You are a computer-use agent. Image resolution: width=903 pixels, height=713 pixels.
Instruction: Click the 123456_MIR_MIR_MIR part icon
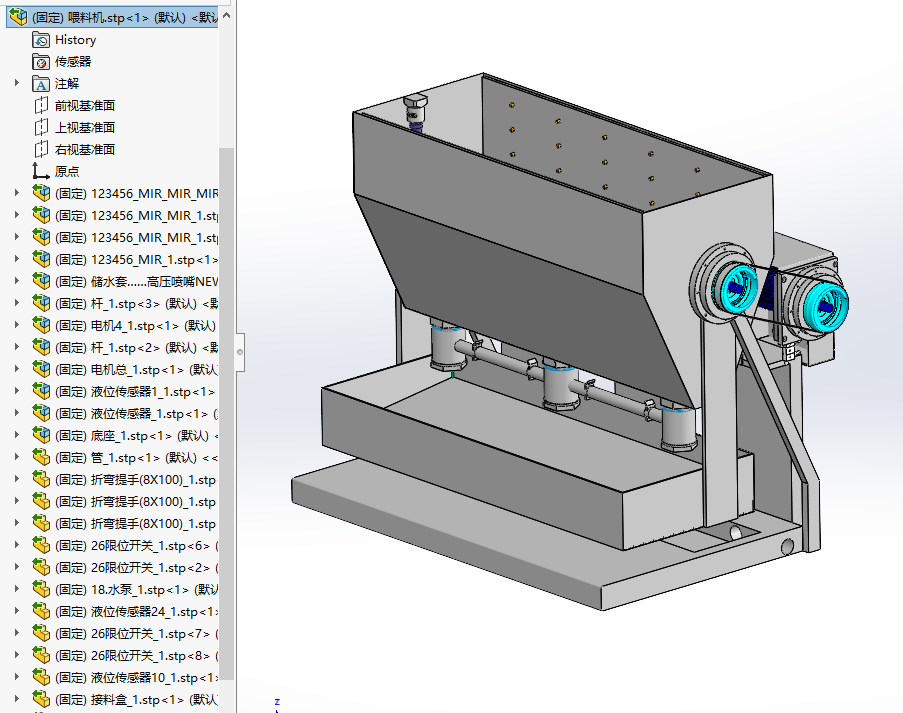pos(41,193)
